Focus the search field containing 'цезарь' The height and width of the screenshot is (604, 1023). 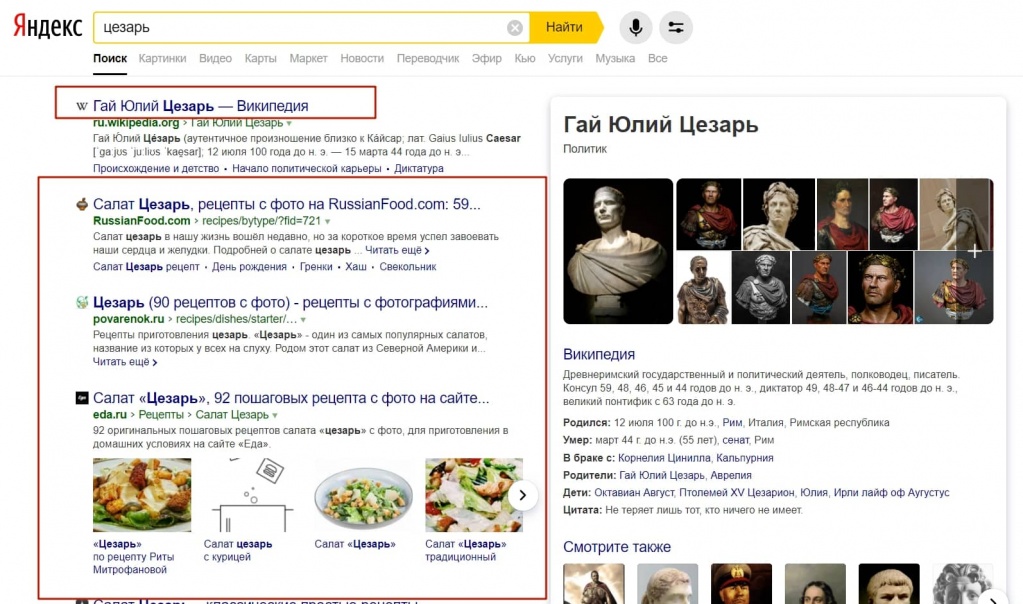300,28
